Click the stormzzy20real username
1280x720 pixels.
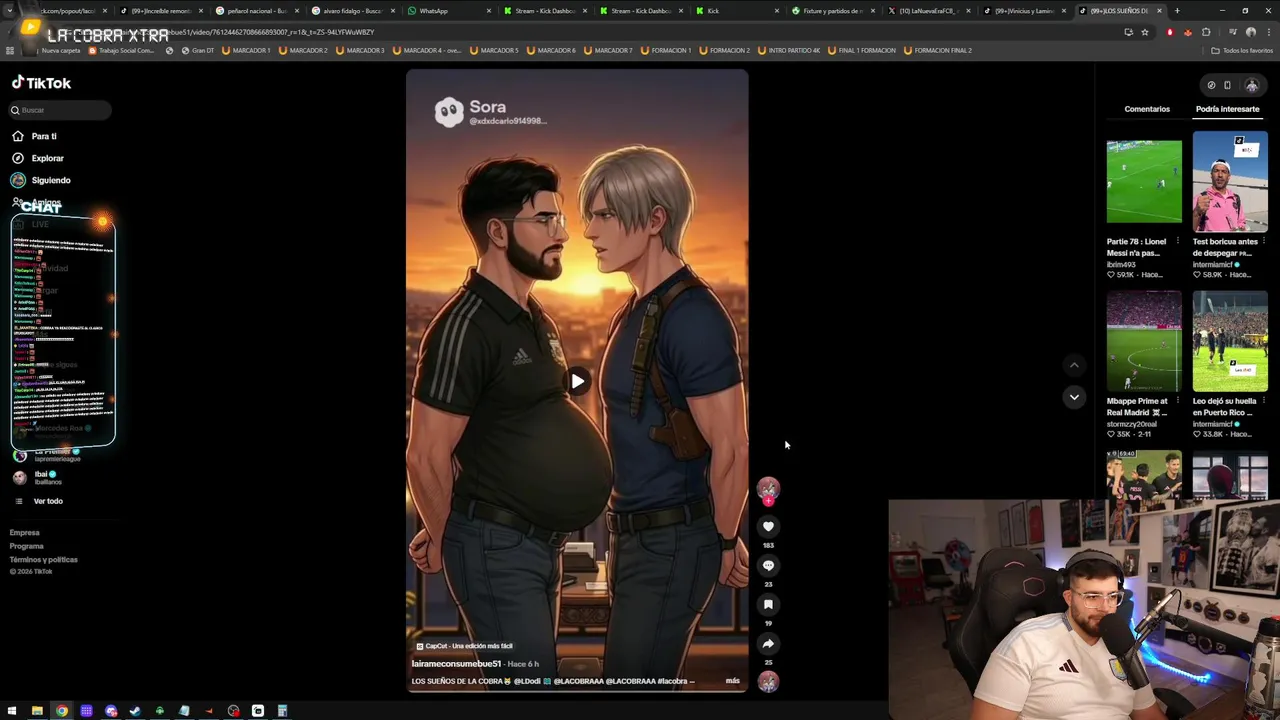click(1132, 424)
